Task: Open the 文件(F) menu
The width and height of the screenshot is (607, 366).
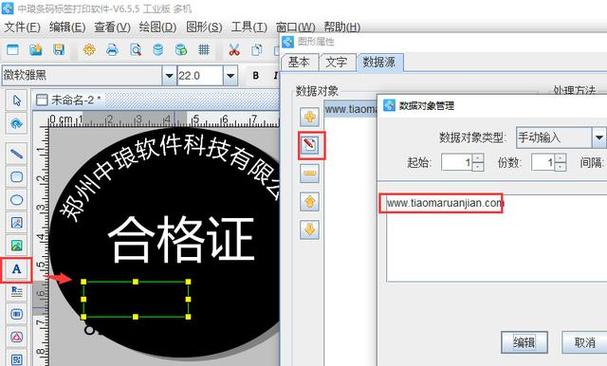Action: [22, 27]
